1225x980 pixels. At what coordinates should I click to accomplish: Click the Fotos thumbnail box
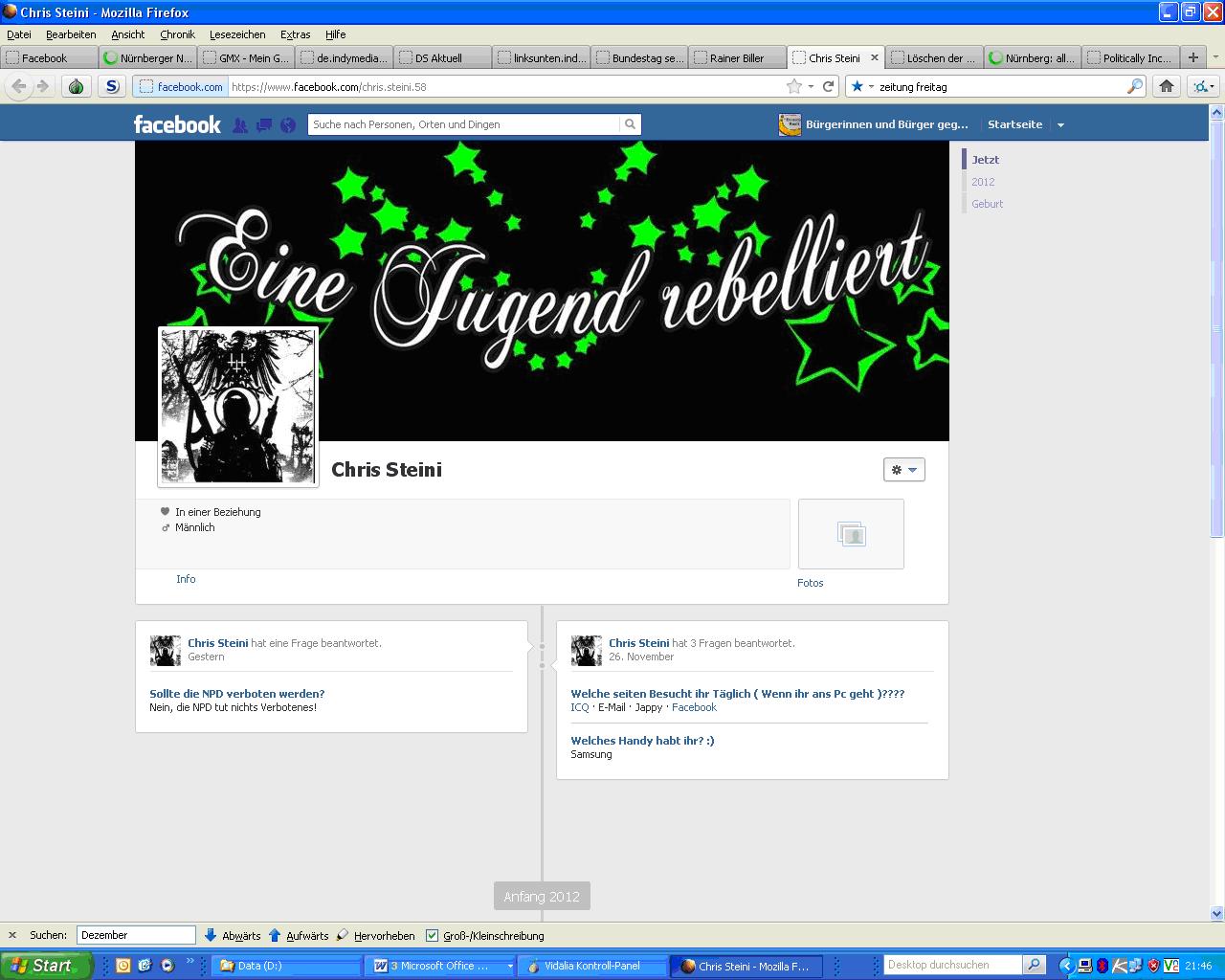(851, 534)
